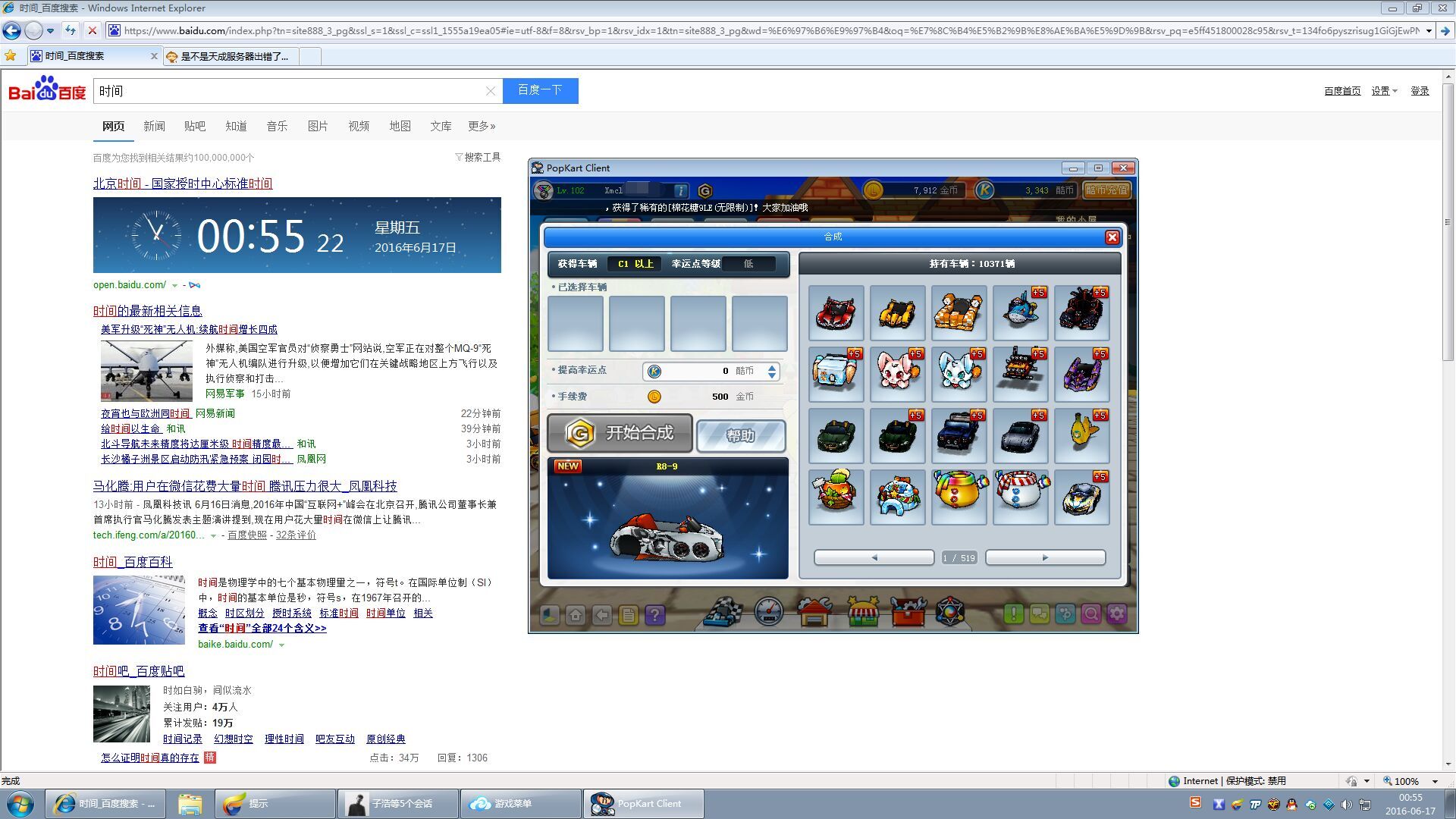Open 搜索工具 search tools filter

[478, 157]
